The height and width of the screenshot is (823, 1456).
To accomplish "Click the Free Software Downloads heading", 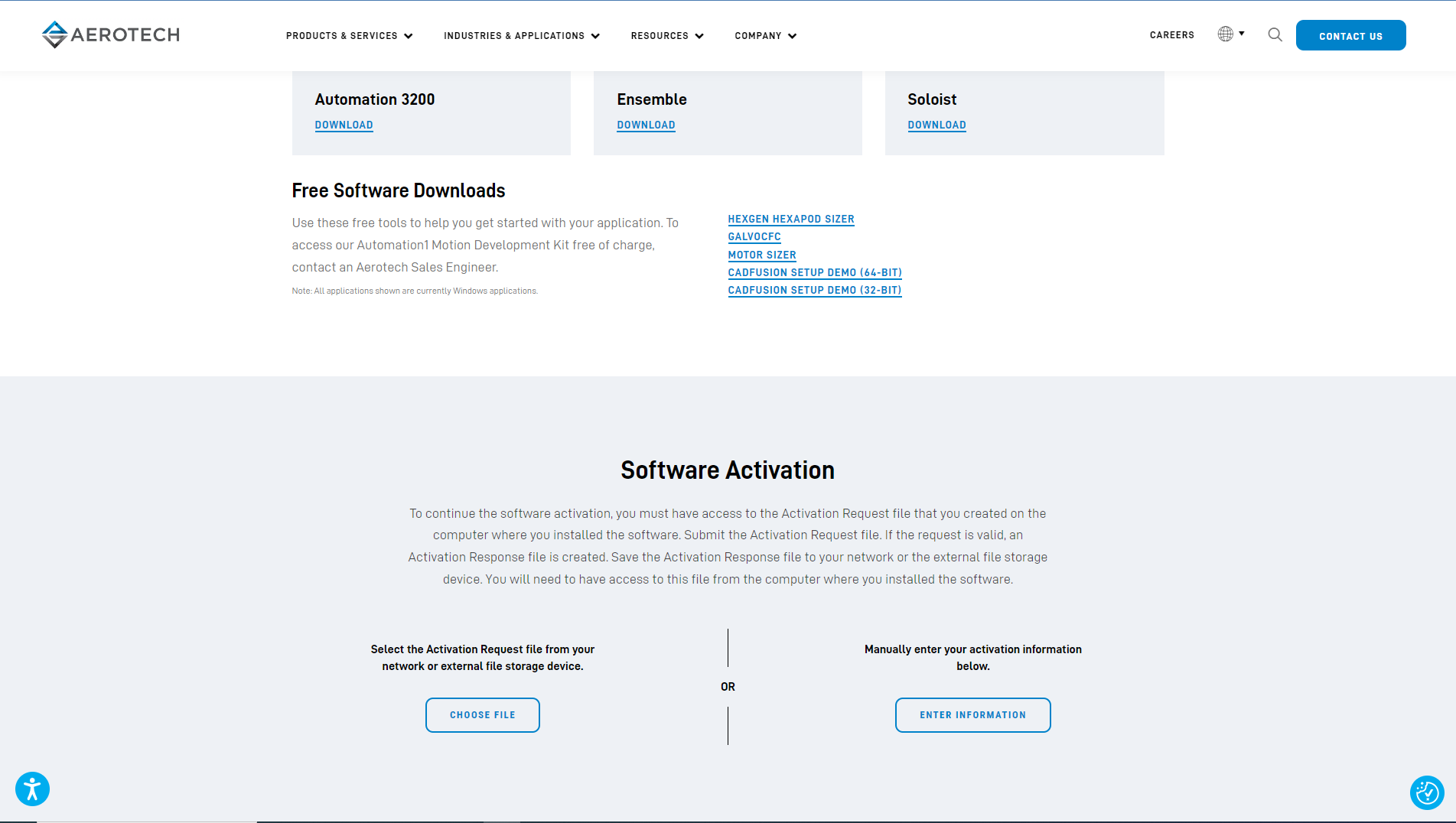I will click(x=398, y=190).
